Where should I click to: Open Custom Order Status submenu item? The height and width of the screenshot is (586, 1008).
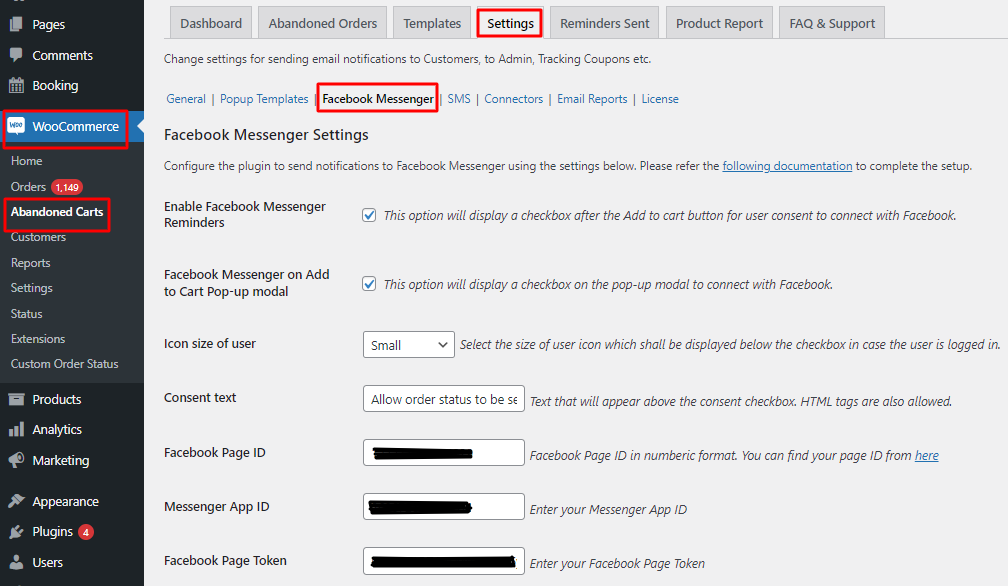(x=64, y=364)
